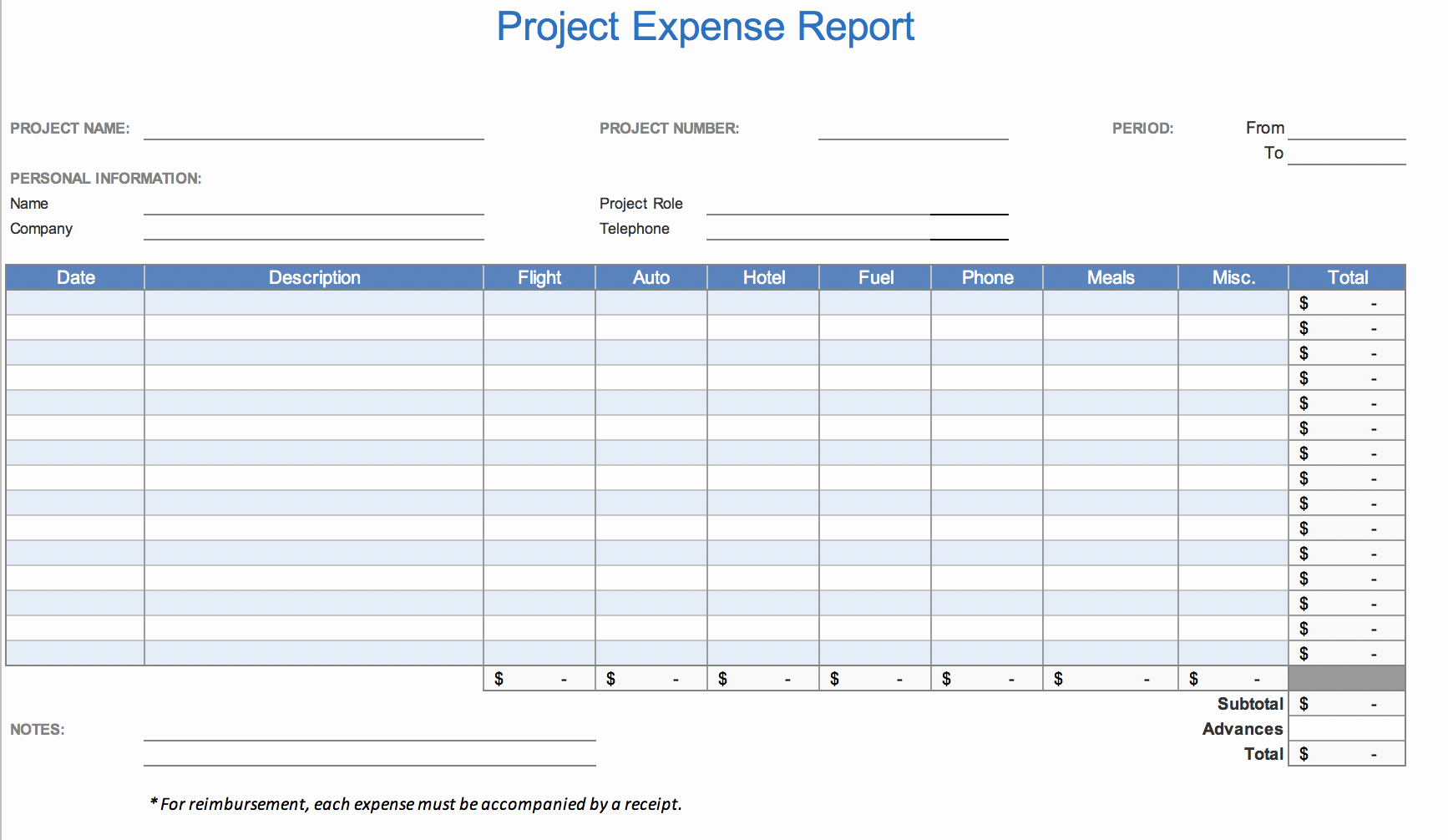1448x840 pixels.
Task: Click the Auto column sum cell
Action: click(651, 678)
